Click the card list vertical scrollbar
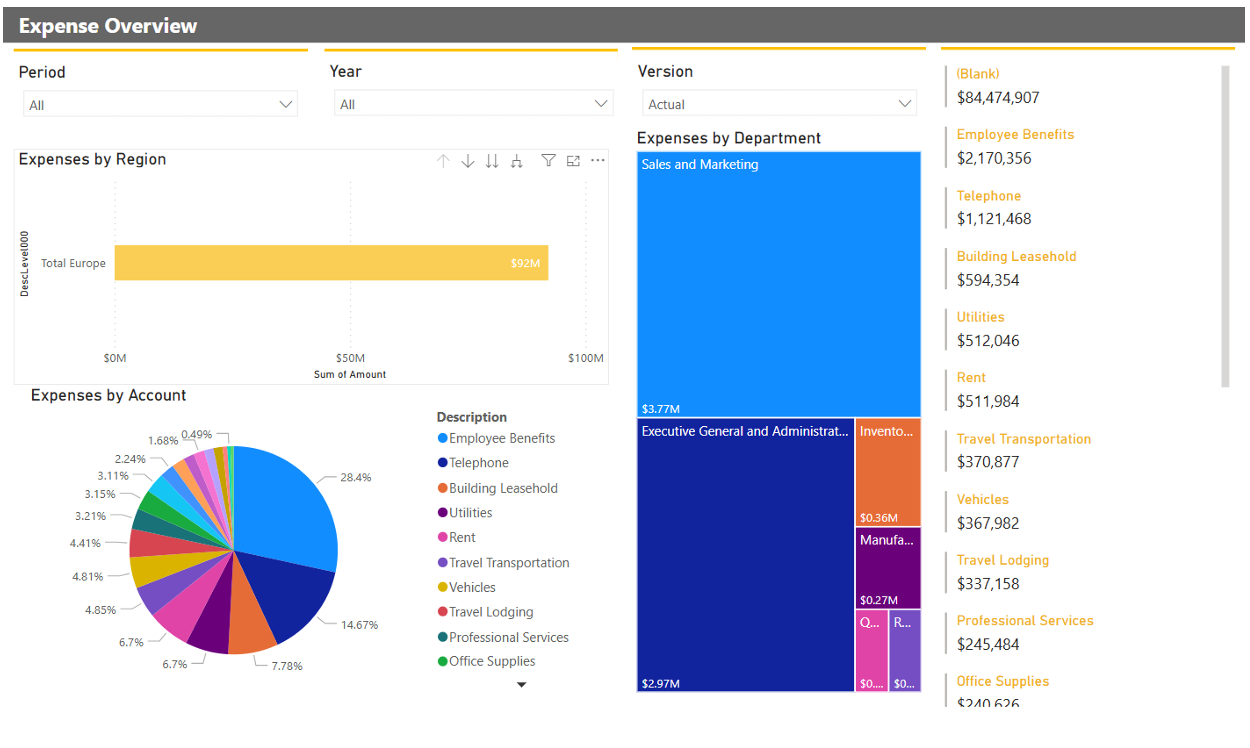 click(1226, 226)
